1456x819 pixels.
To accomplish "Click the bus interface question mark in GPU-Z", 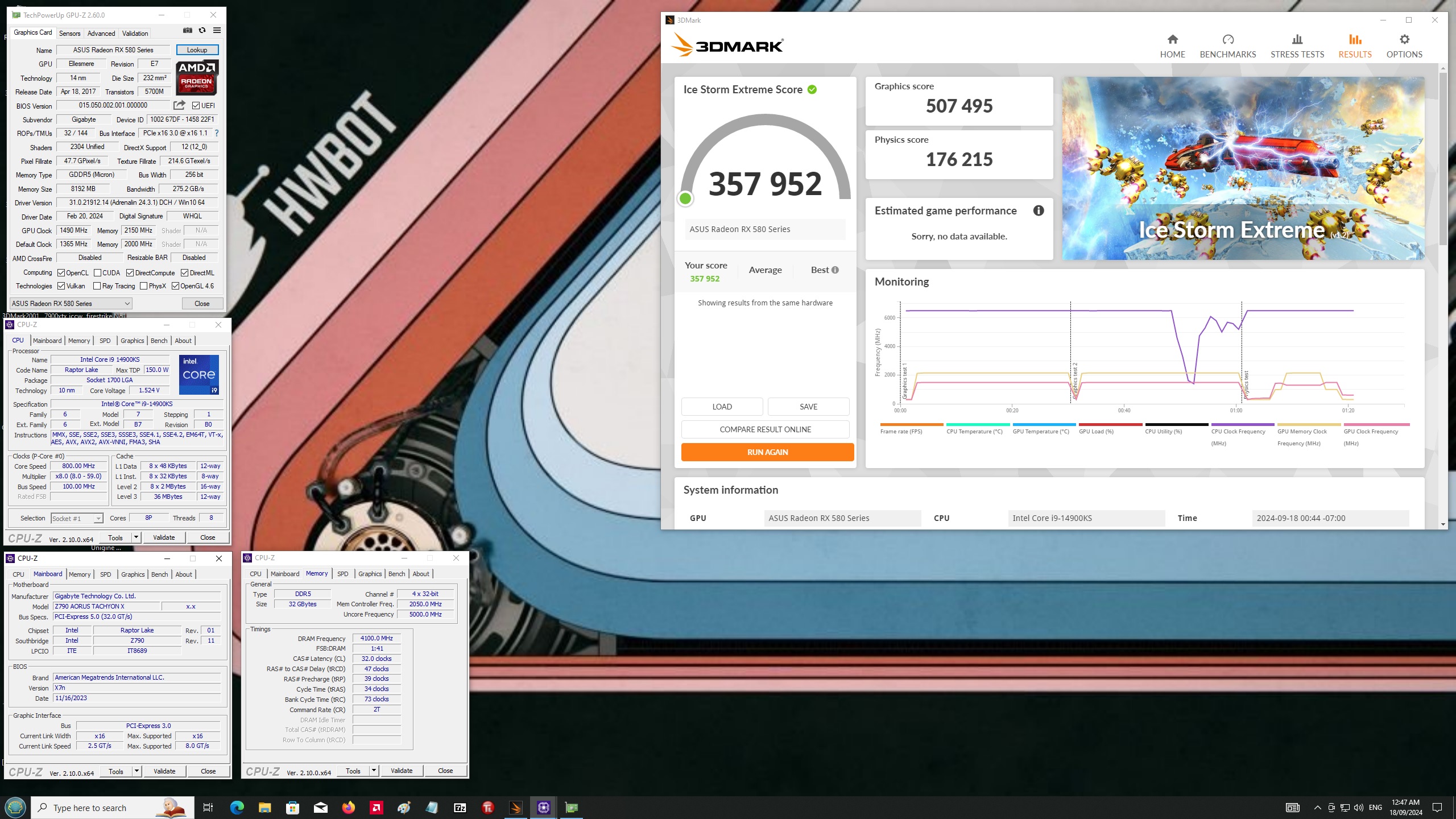I will tap(216, 133).
